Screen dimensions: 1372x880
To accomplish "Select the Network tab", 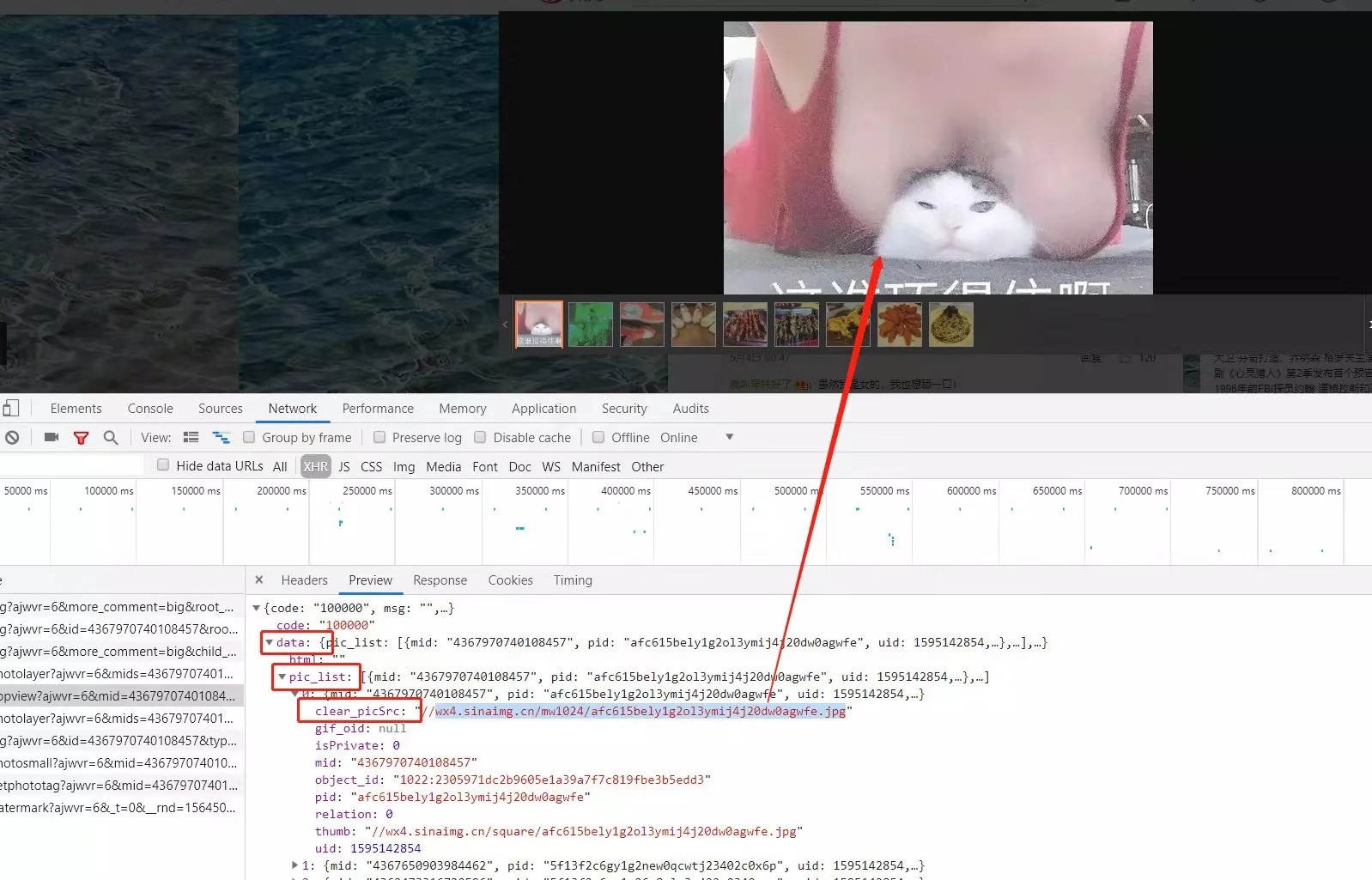I will point(293,409).
